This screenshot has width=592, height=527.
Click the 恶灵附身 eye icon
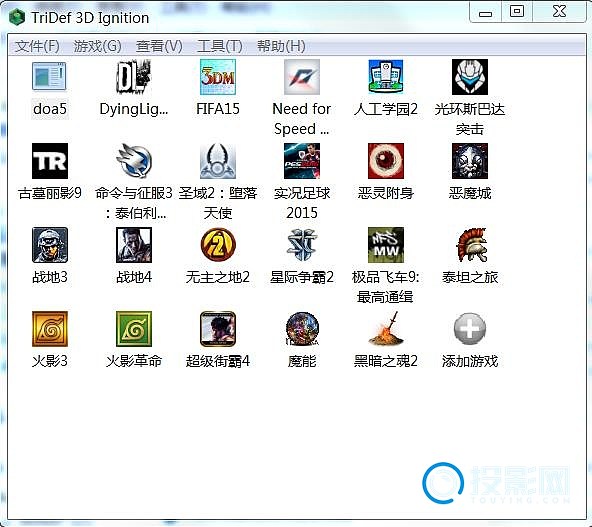click(x=385, y=161)
